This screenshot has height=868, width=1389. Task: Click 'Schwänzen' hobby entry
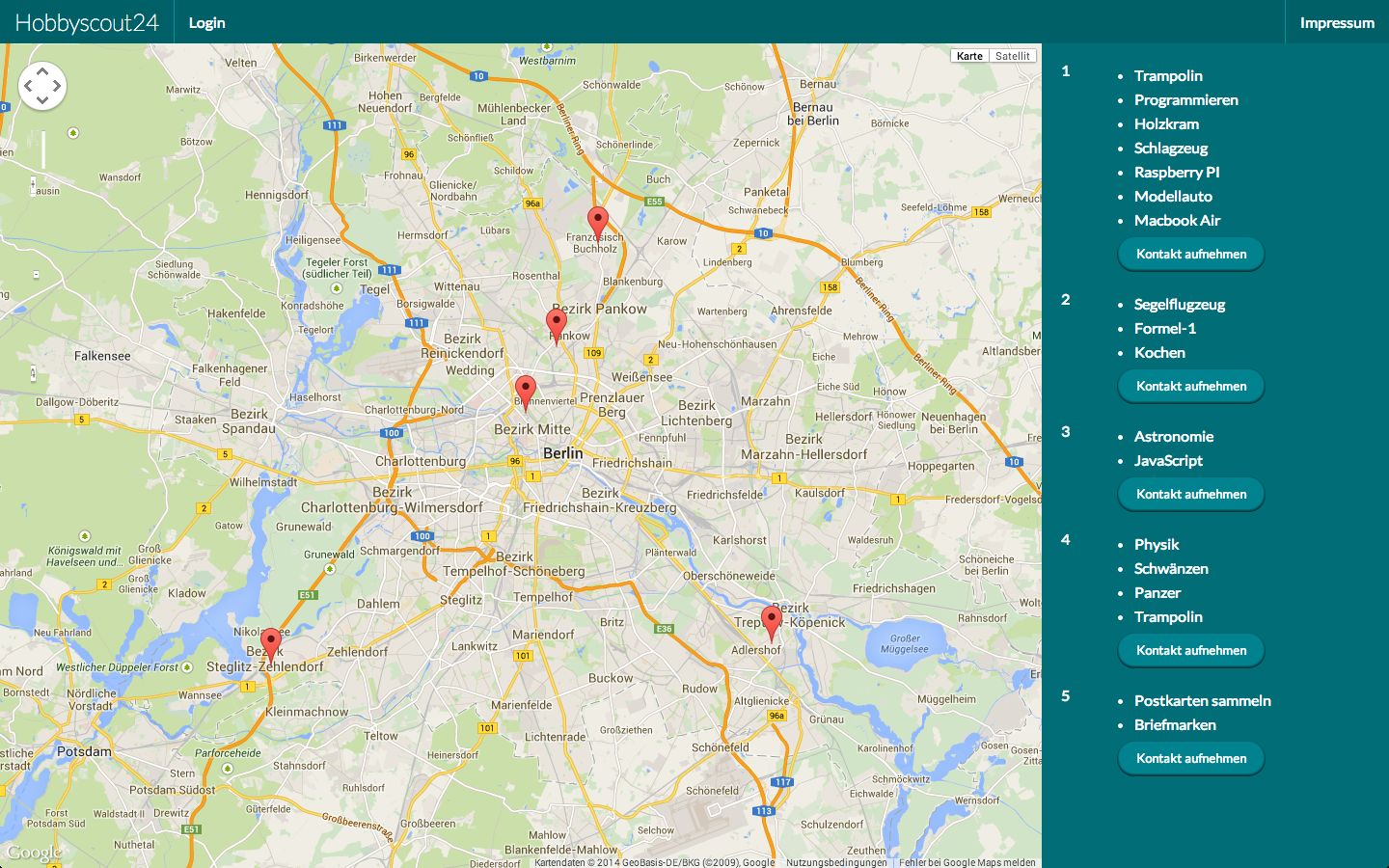click(x=1171, y=568)
